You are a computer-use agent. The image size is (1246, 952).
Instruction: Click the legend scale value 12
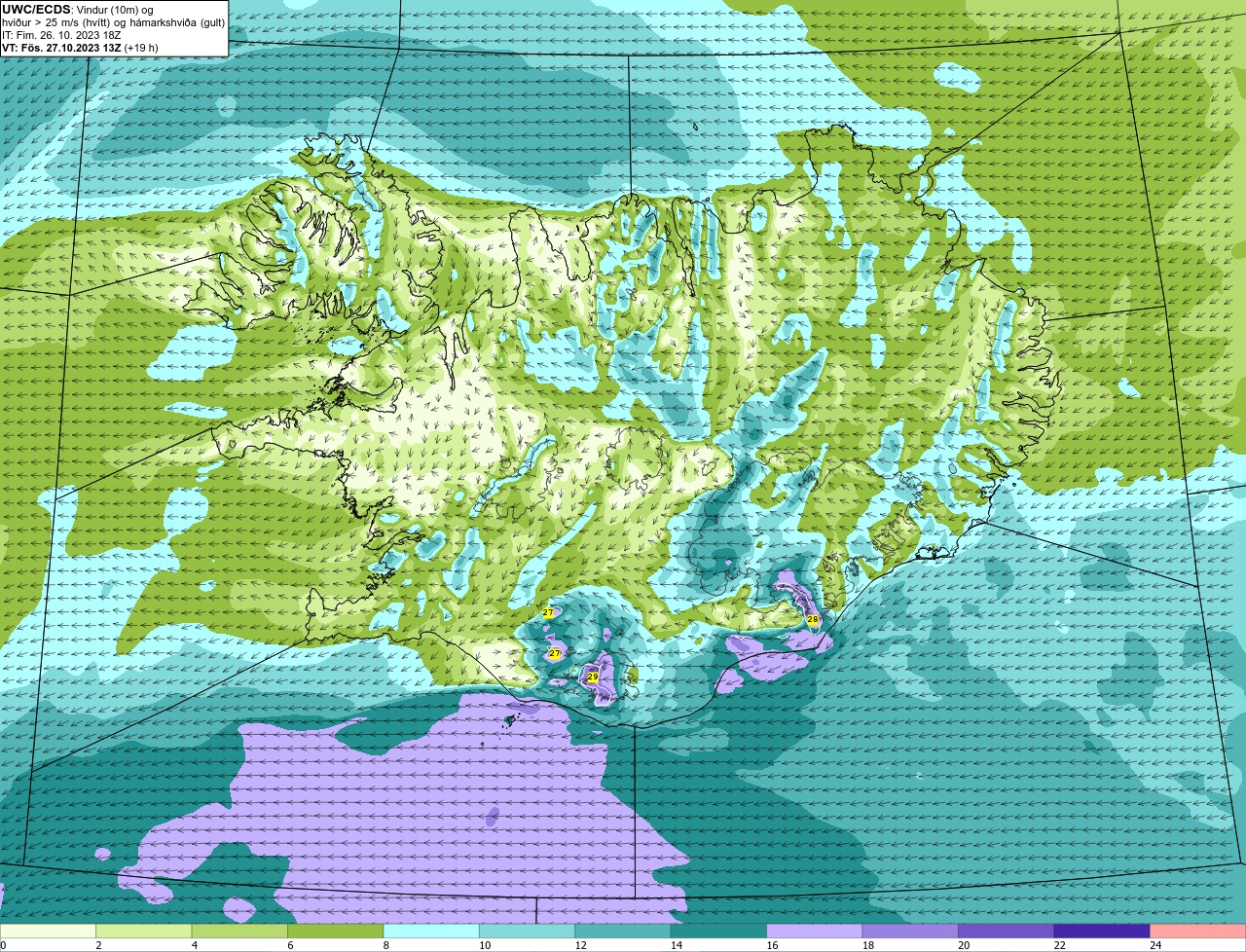coord(580,945)
